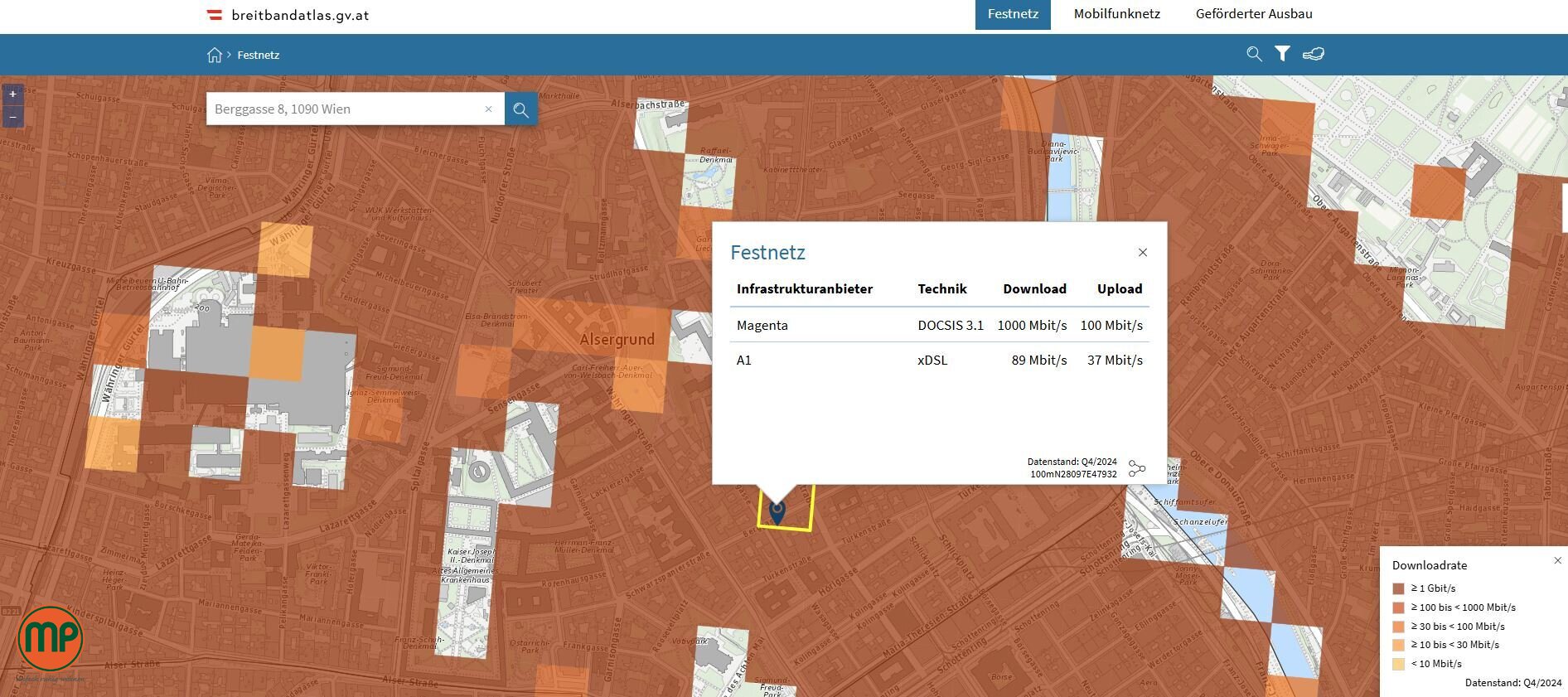Close the Festnetz info popup
This screenshot has width=1568, height=697.
pyautogui.click(x=1143, y=252)
